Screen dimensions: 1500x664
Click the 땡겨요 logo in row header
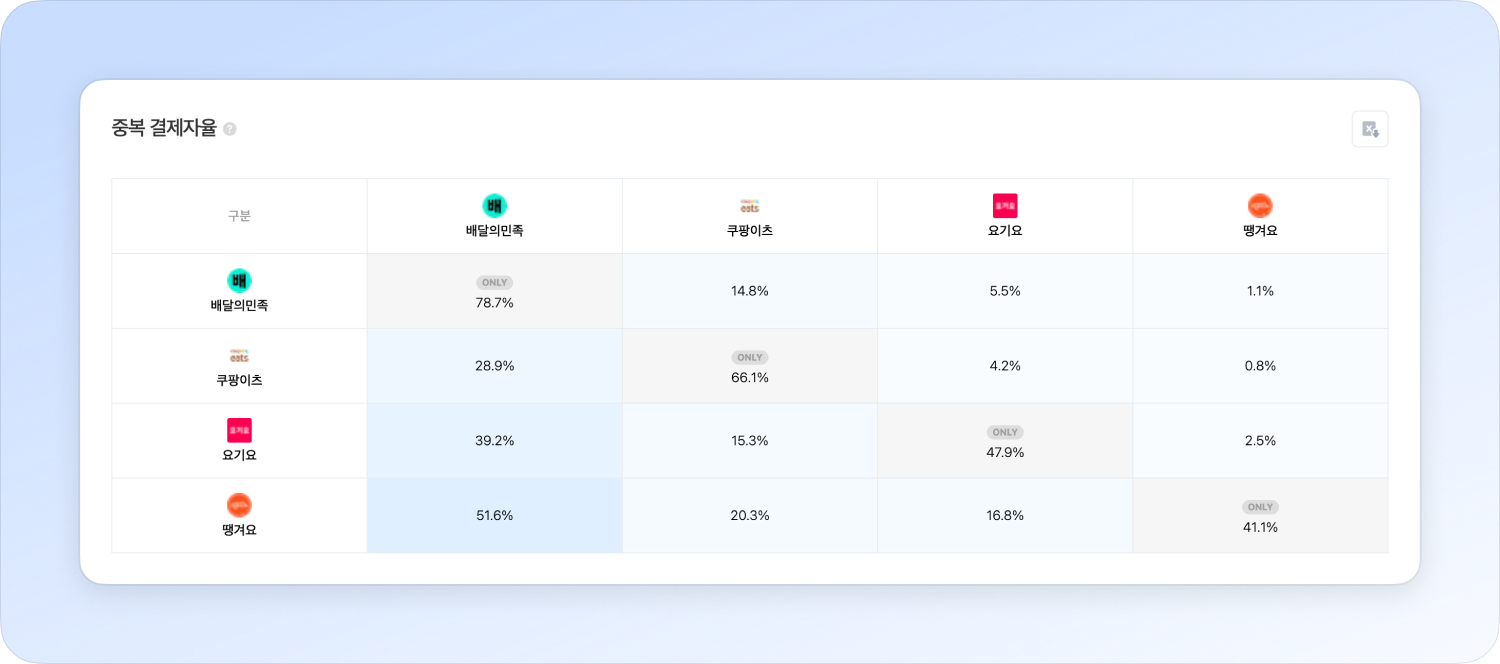tap(239, 505)
